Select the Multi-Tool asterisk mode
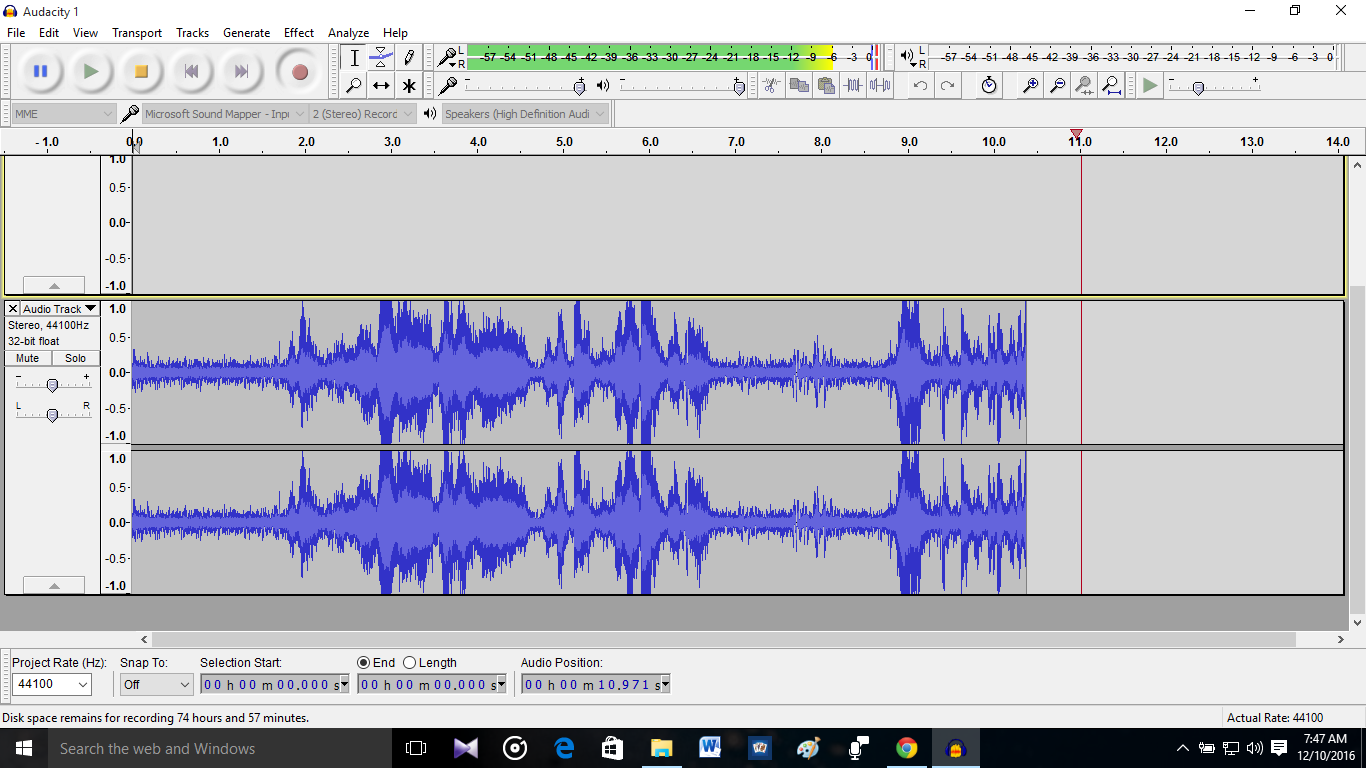This screenshot has height=768, width=1366. 408,85
